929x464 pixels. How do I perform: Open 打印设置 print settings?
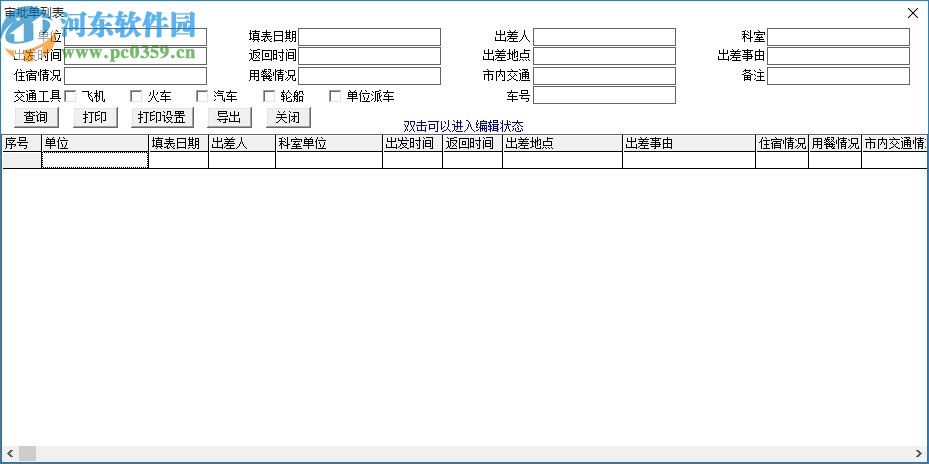click(x=162, y=117)
